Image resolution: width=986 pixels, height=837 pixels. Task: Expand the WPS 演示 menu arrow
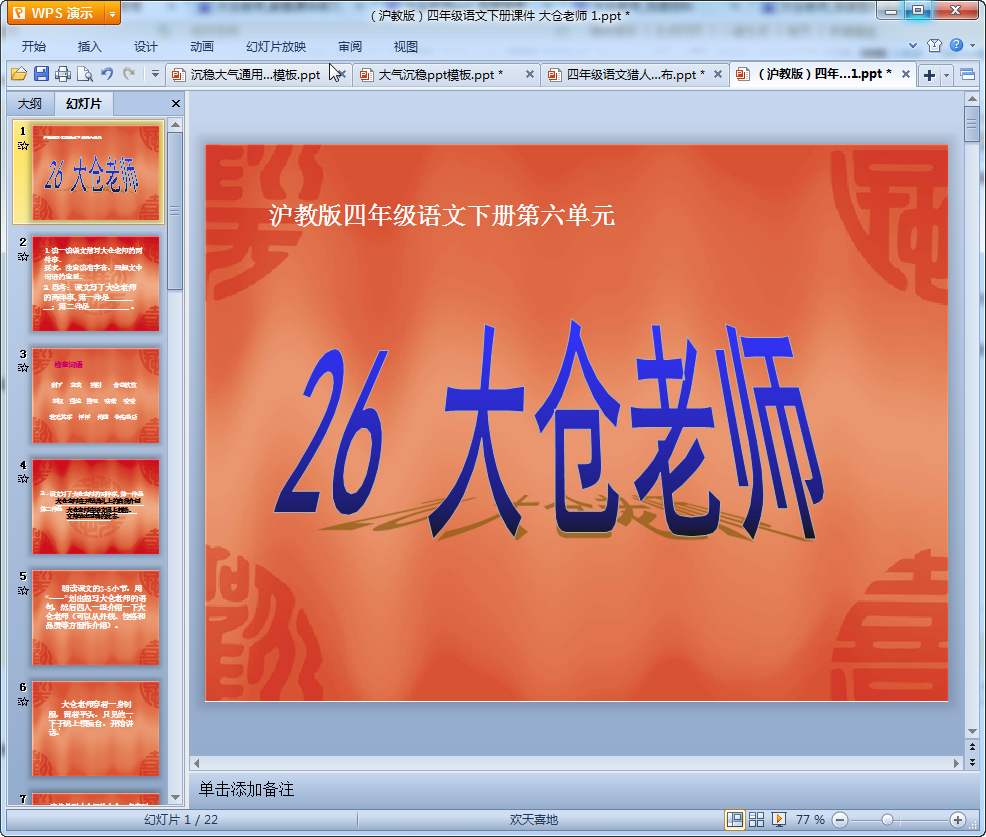click(113, 13)
